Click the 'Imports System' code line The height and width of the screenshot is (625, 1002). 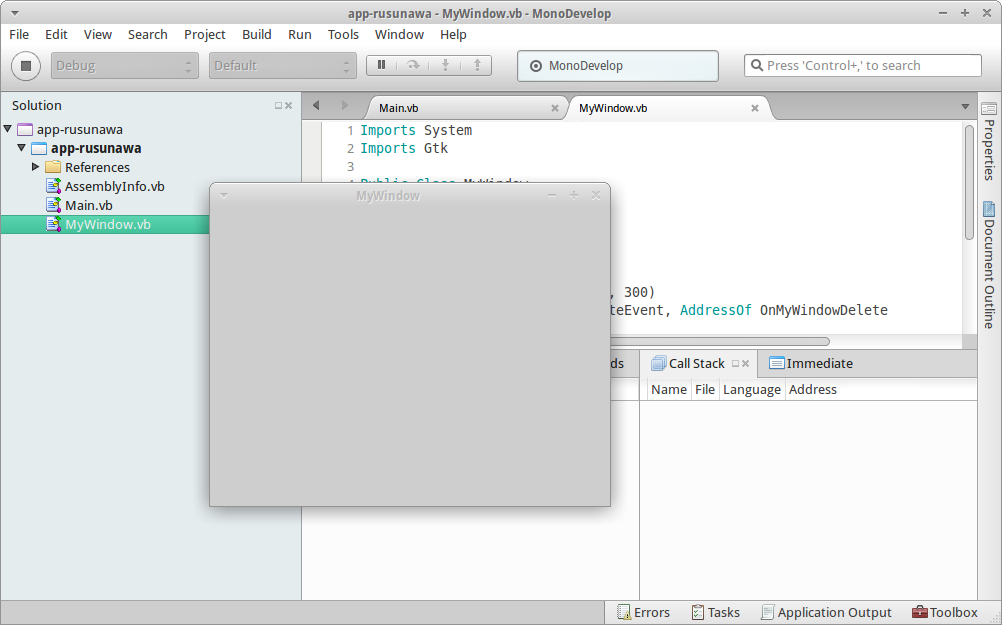[x=416, y=130]
